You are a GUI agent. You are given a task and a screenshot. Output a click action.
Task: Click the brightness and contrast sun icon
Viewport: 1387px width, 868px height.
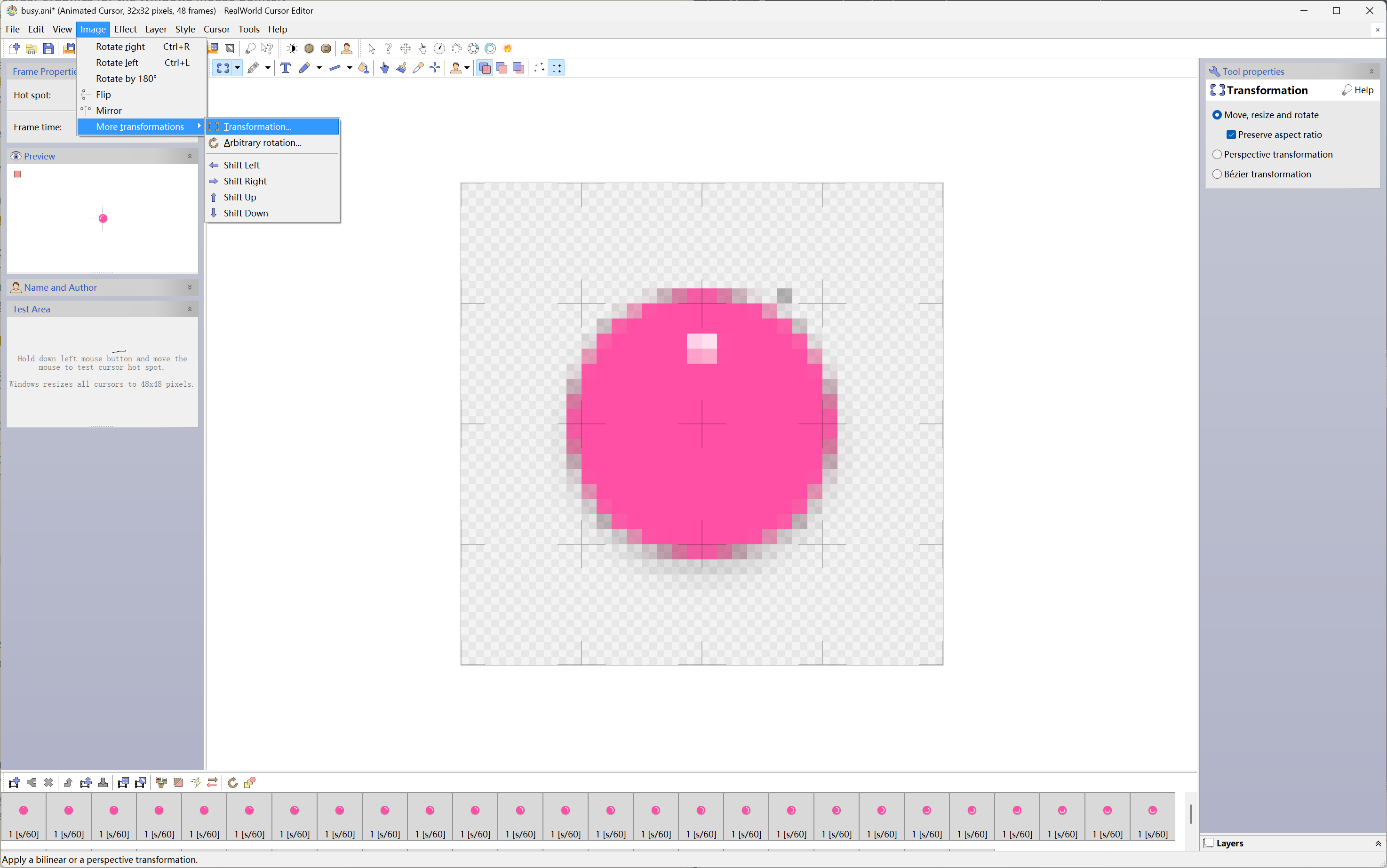(292, 48)
